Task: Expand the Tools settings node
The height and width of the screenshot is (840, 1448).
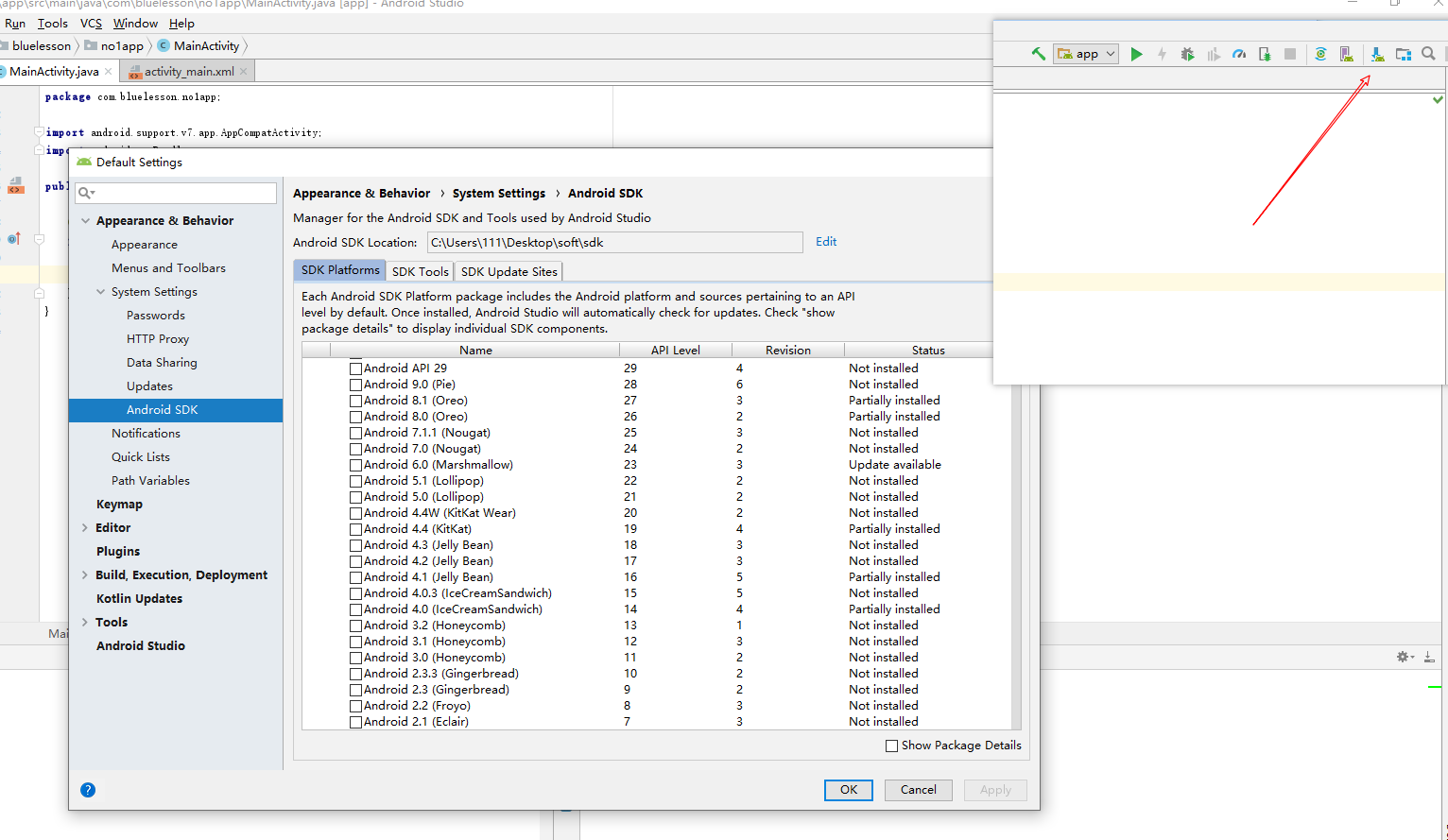Action: [85, 622]
